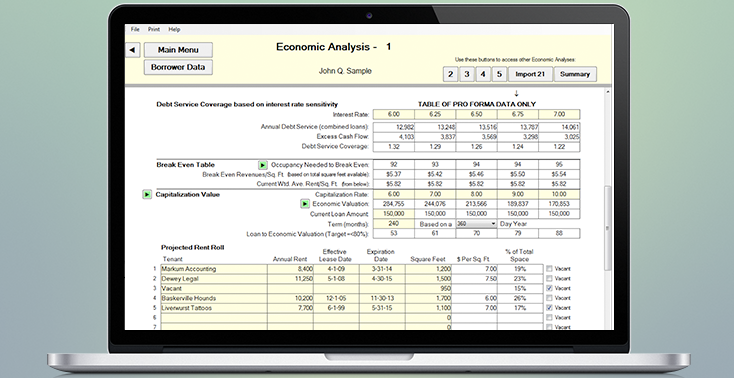Toggle Vacant checkbox for Dewey Legal

tap(549, 279)
